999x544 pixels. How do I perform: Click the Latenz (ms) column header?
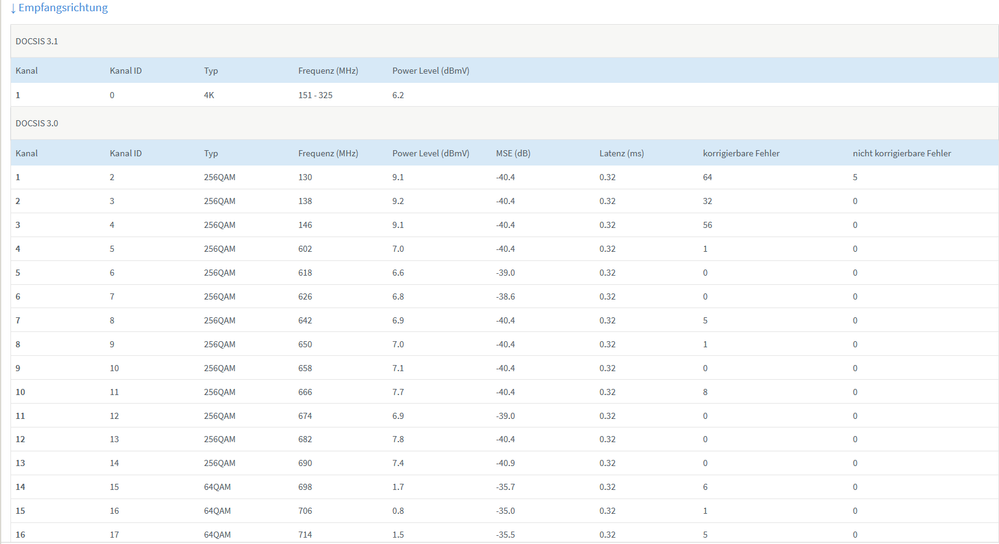click(621, 154)
